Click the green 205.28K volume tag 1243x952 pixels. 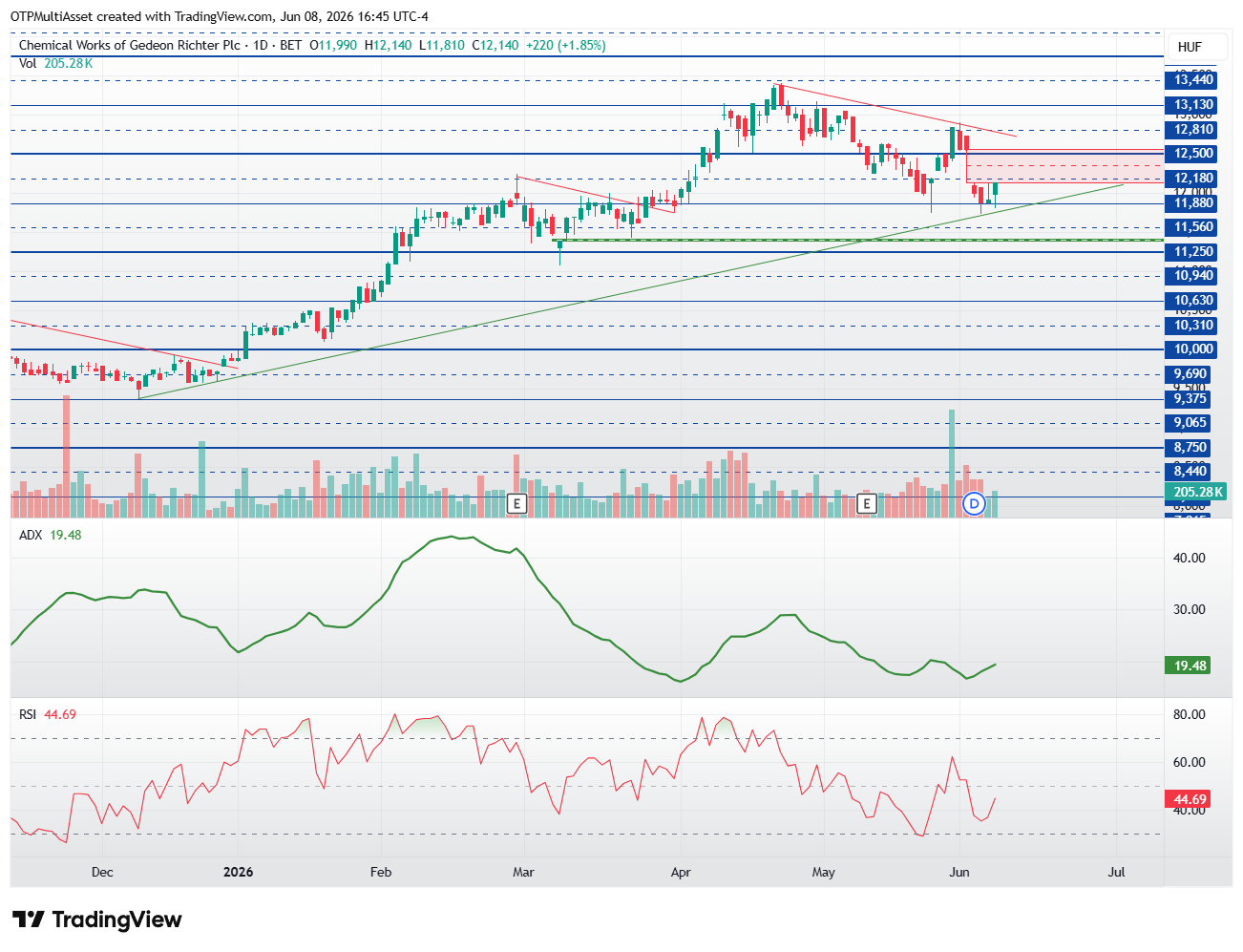pos(1195,493)
